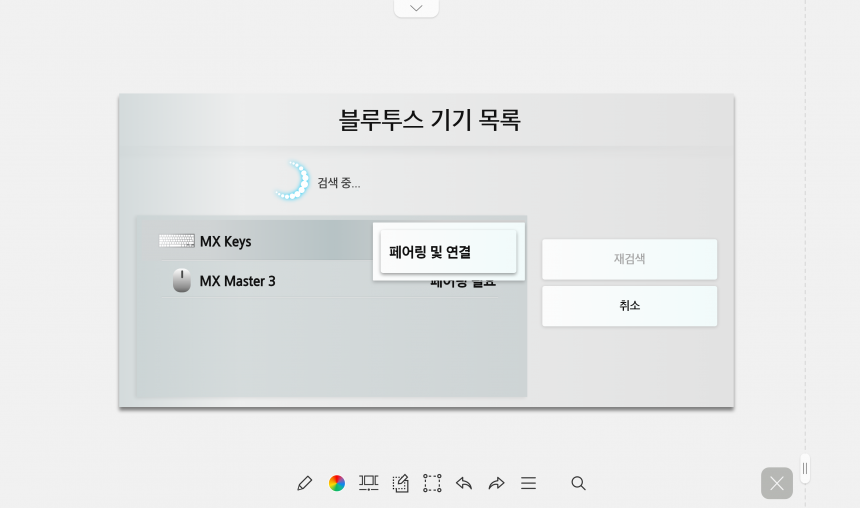Close the annotation toolbar with the X
This screenshot has height=508, width=860.
tap(777, 483)
